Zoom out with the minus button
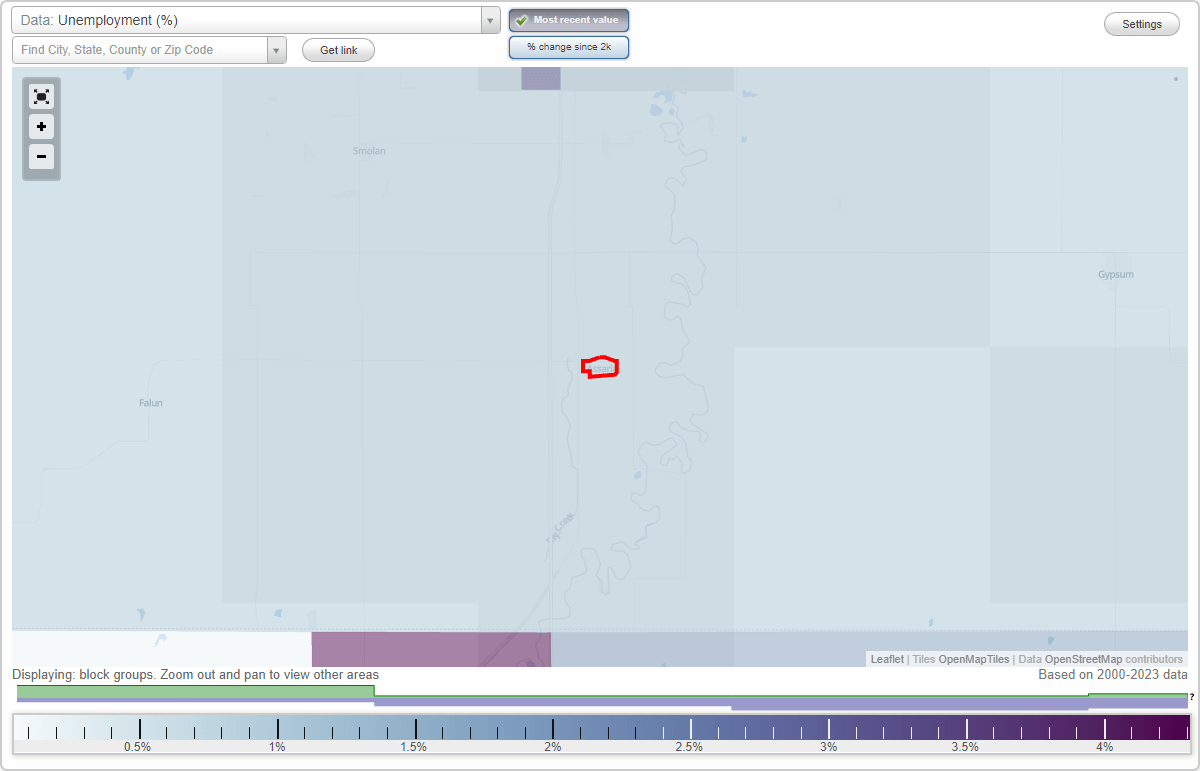 41,156
